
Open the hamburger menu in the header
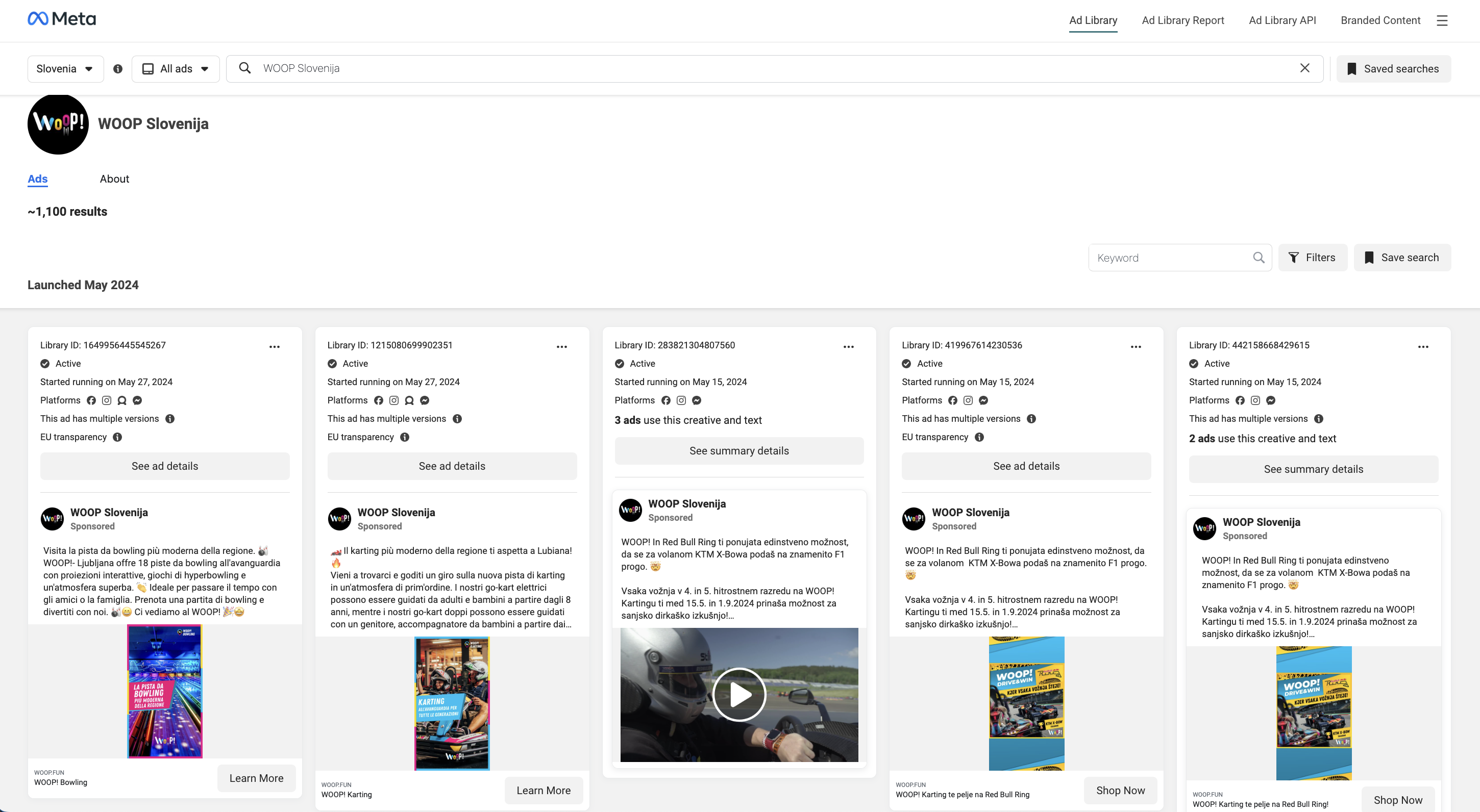click(1442, 21)
